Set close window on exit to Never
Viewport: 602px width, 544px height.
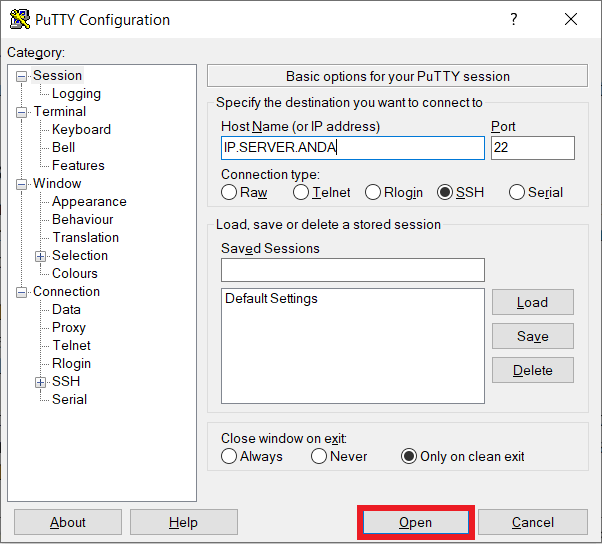319,457
